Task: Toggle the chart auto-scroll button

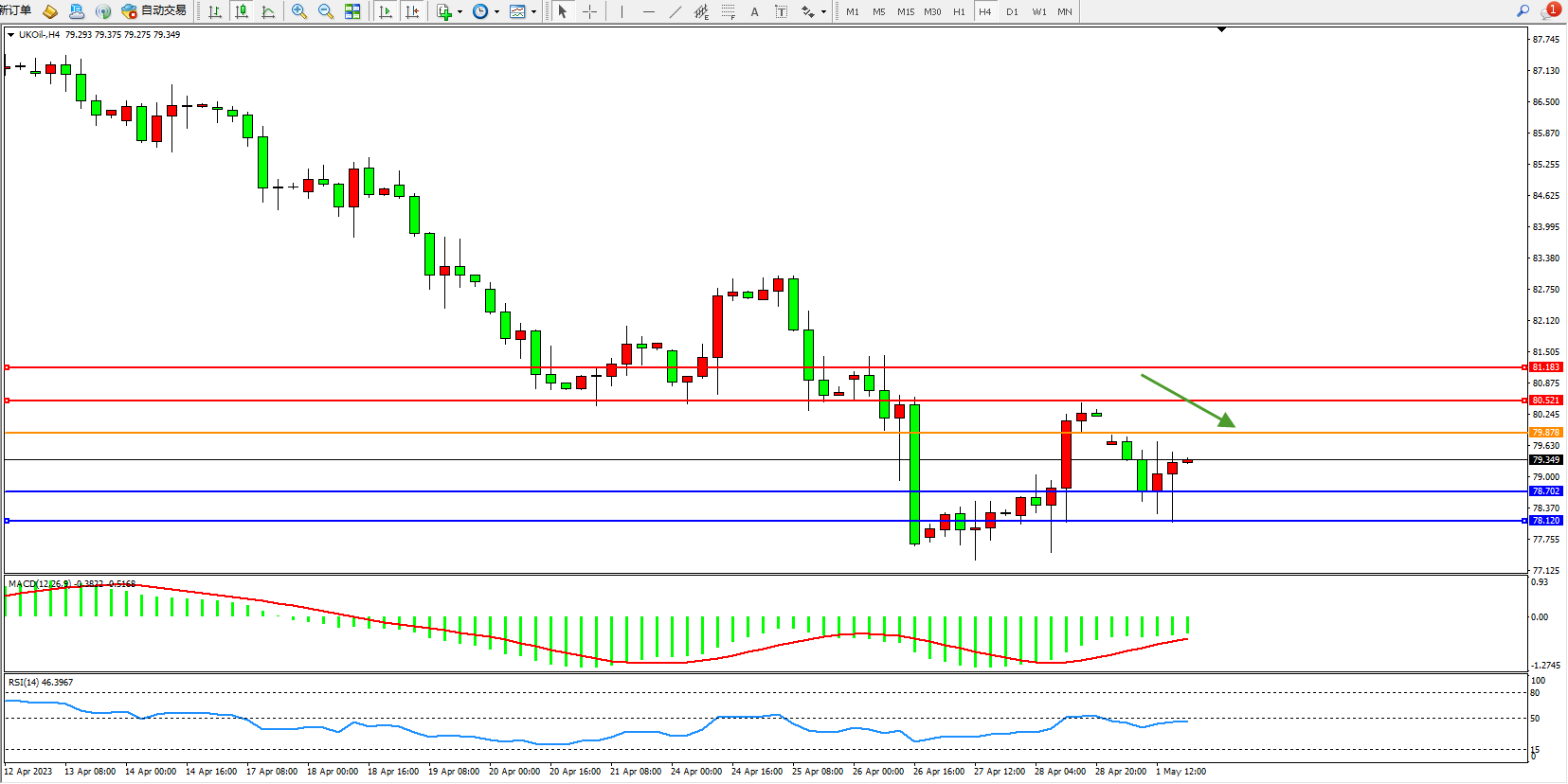Action: coord(386,11)
